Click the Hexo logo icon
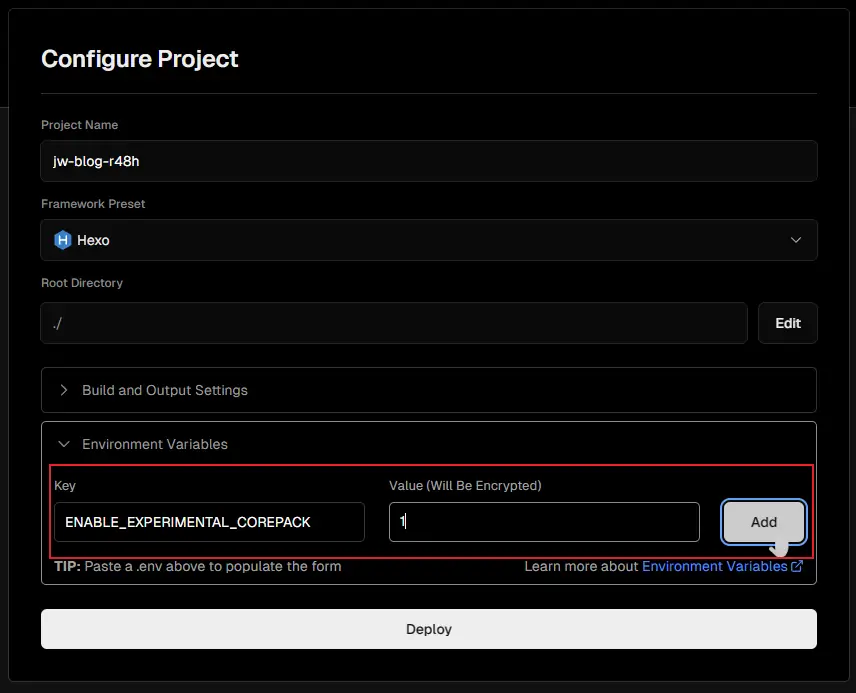856x693 pixels. coord(63,240)
